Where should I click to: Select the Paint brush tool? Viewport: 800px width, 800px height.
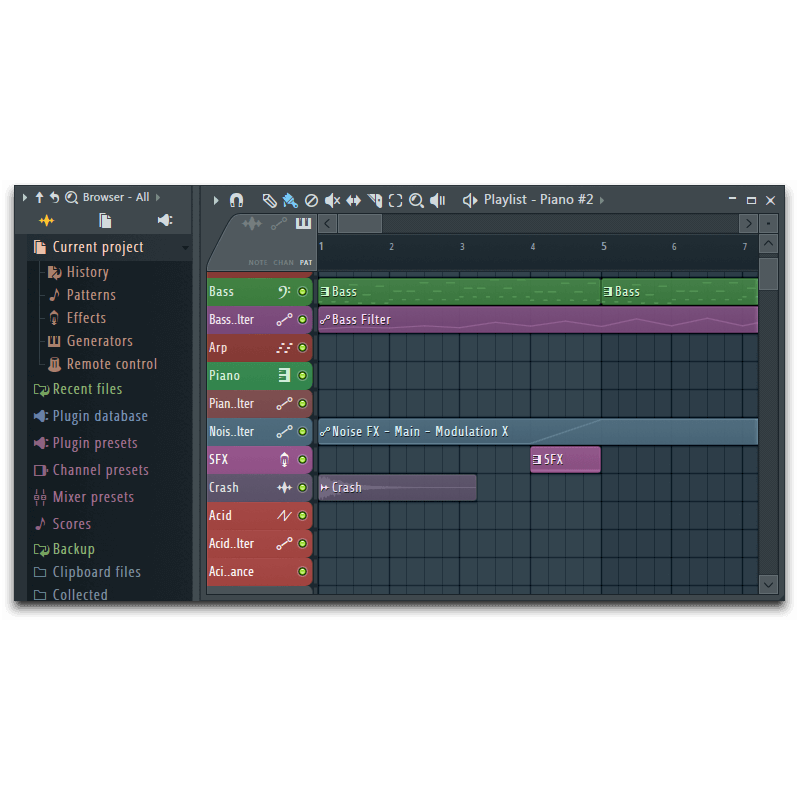click(290, 200)
